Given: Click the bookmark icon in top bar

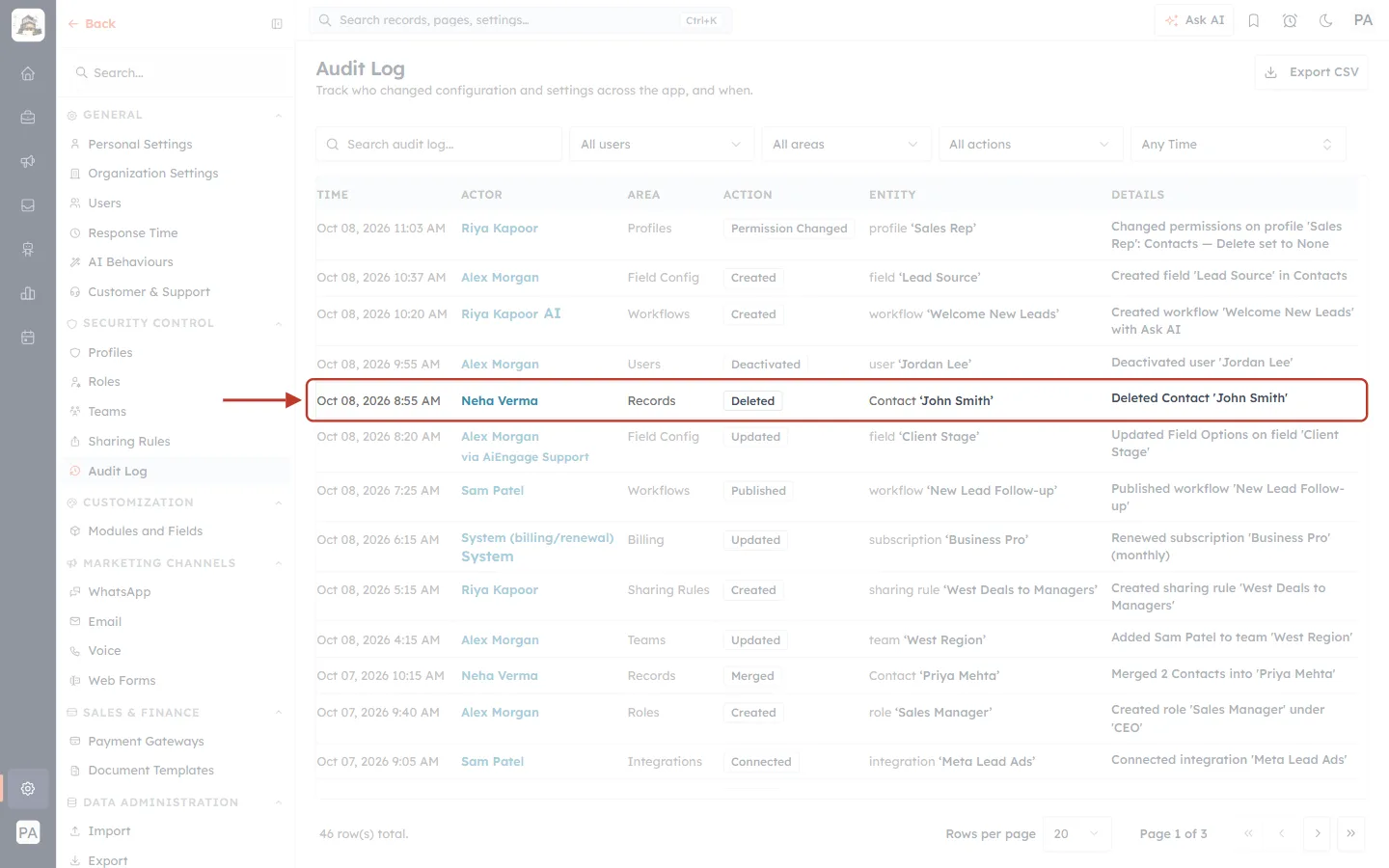Looking at the screenshot, I should pos(1254,20).
